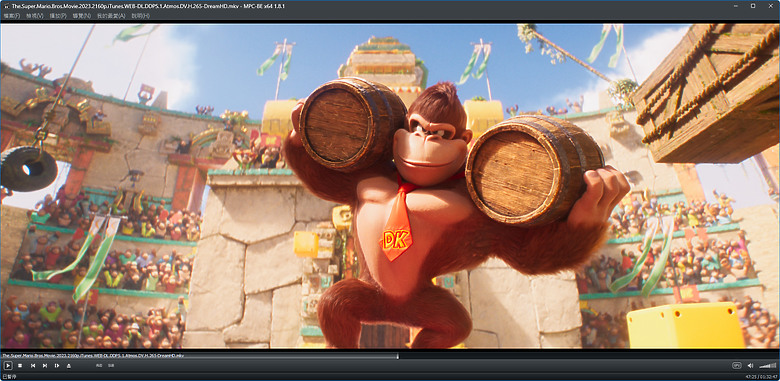Click the video frame showing Donkey Kong
Screen dimensions: 780x381
click(390, 186)
